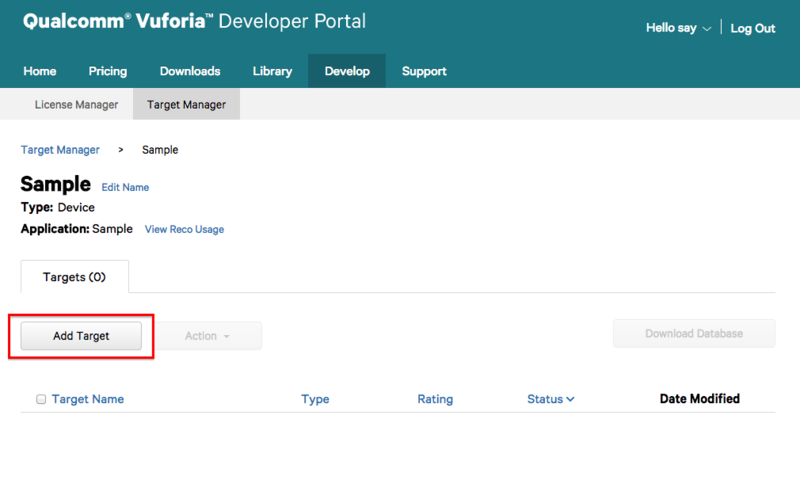The image size is (800, 503).
Task: Click the Download Database button
Action: click(694, 334)
